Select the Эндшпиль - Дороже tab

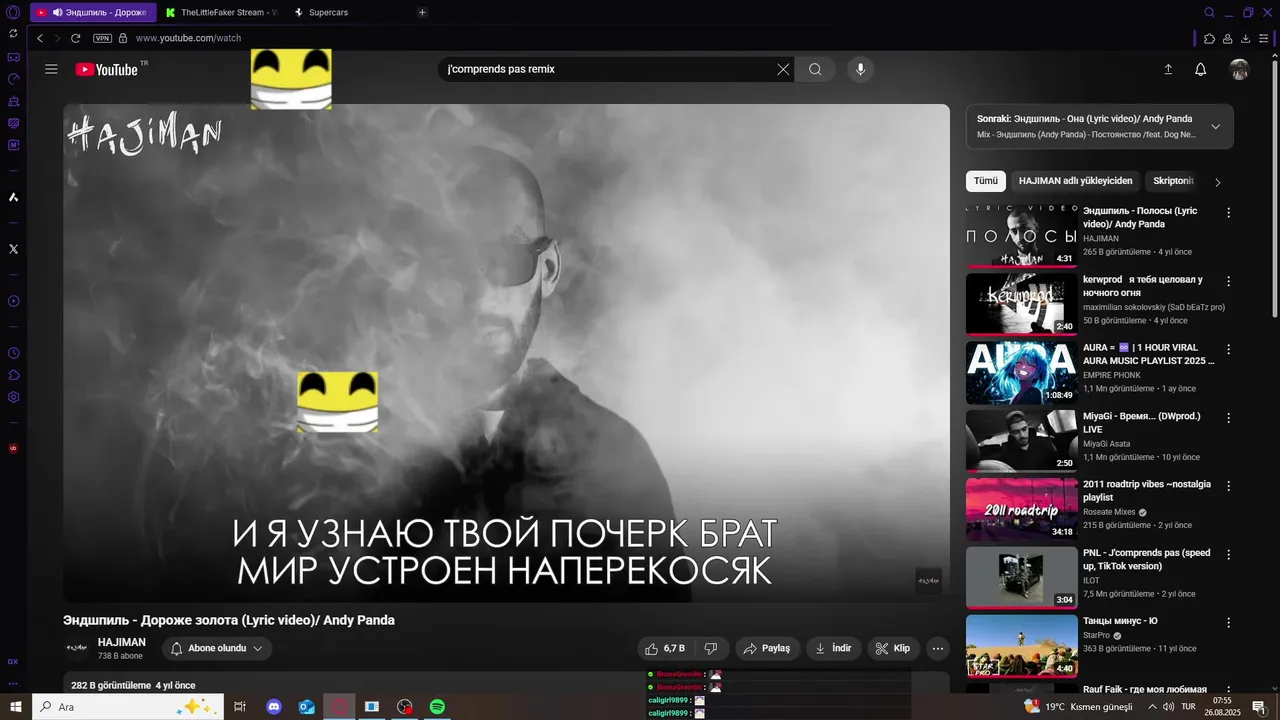coord(94,12)
